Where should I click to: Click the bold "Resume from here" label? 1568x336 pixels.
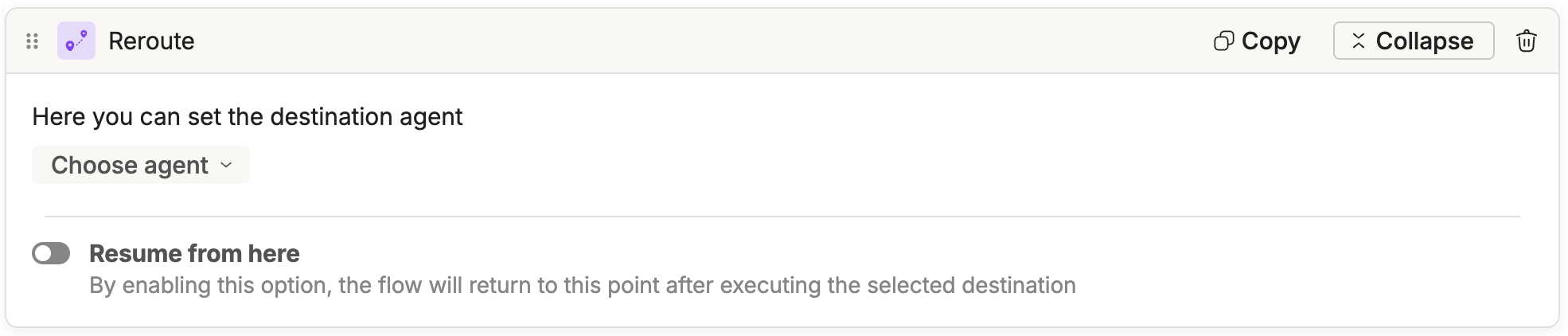pos(194,254)
